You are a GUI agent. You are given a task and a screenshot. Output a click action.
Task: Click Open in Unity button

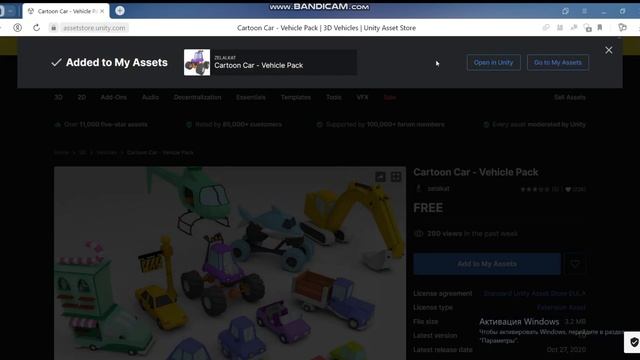pos(493,62)
